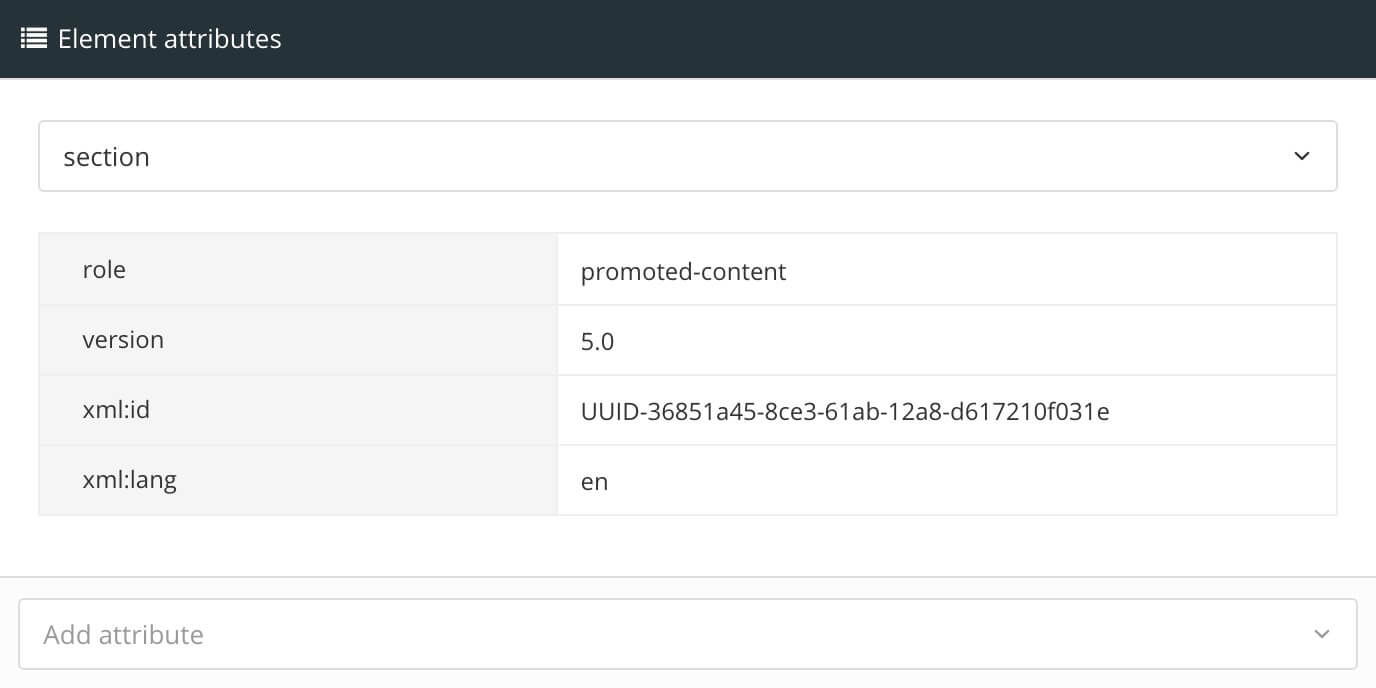Click the role attribute label
Image resolution: width=1376 pixels, height=688 pixels.
coord(104,269)
